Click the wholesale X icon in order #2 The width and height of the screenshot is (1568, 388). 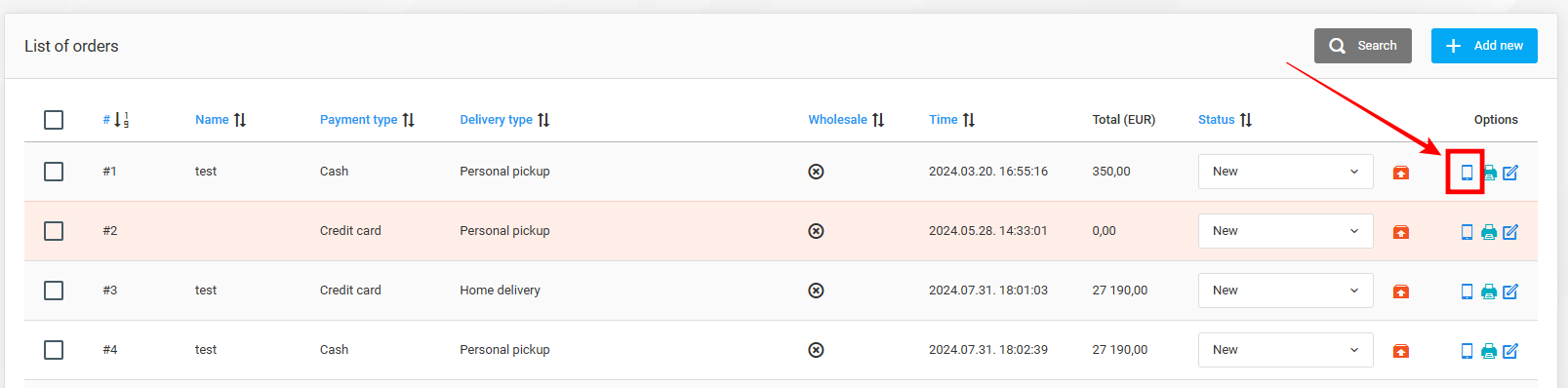(x=817, y=231)
